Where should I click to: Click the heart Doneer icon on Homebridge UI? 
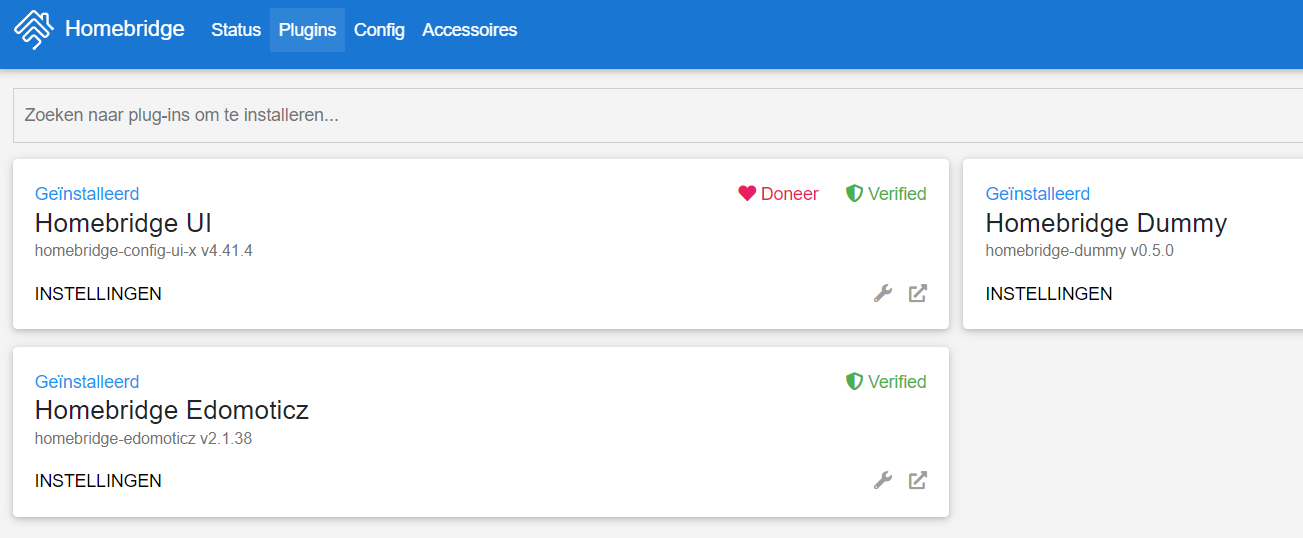coord(747,193)
